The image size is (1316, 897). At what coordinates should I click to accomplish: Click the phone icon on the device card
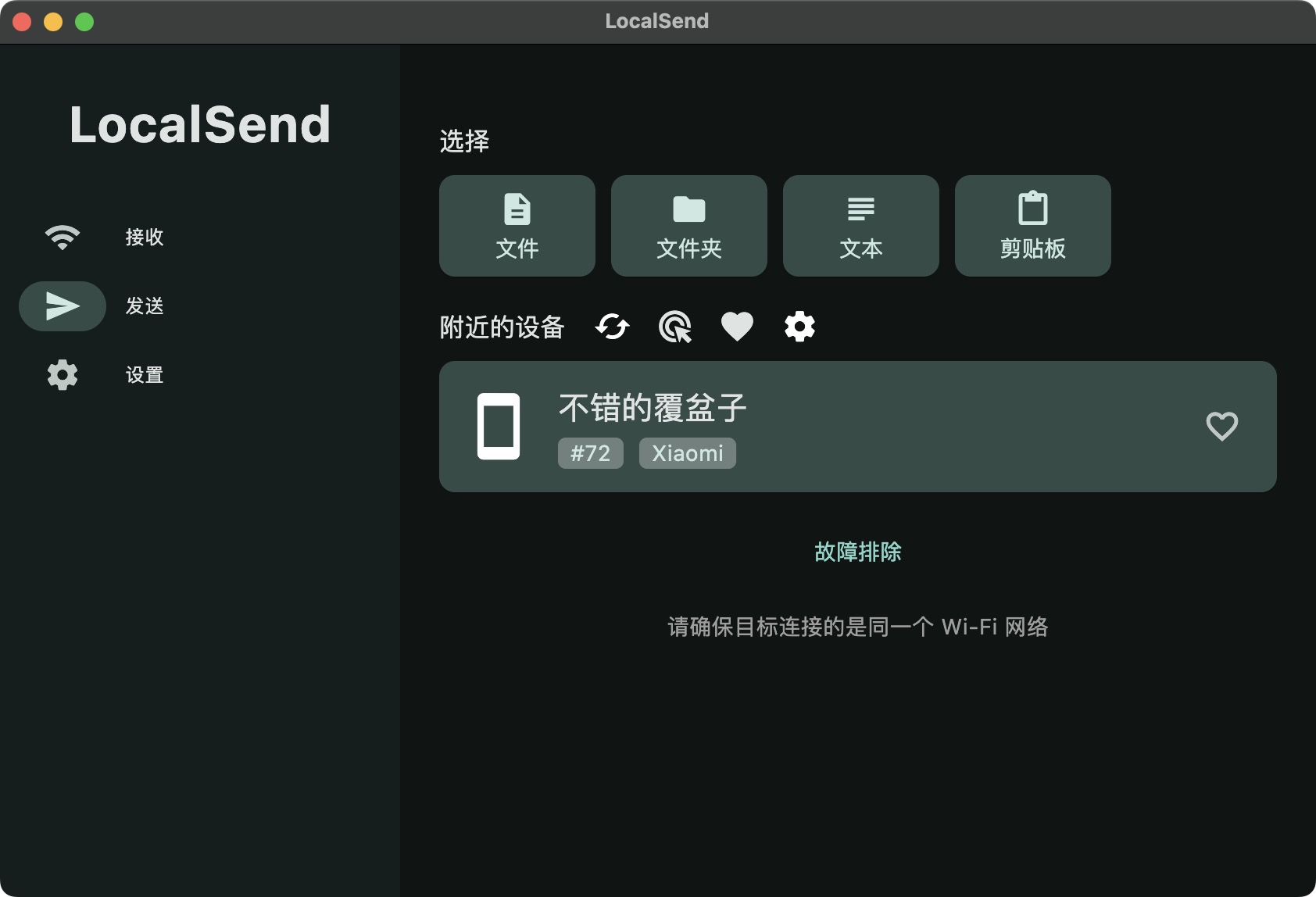pos(500,426)
